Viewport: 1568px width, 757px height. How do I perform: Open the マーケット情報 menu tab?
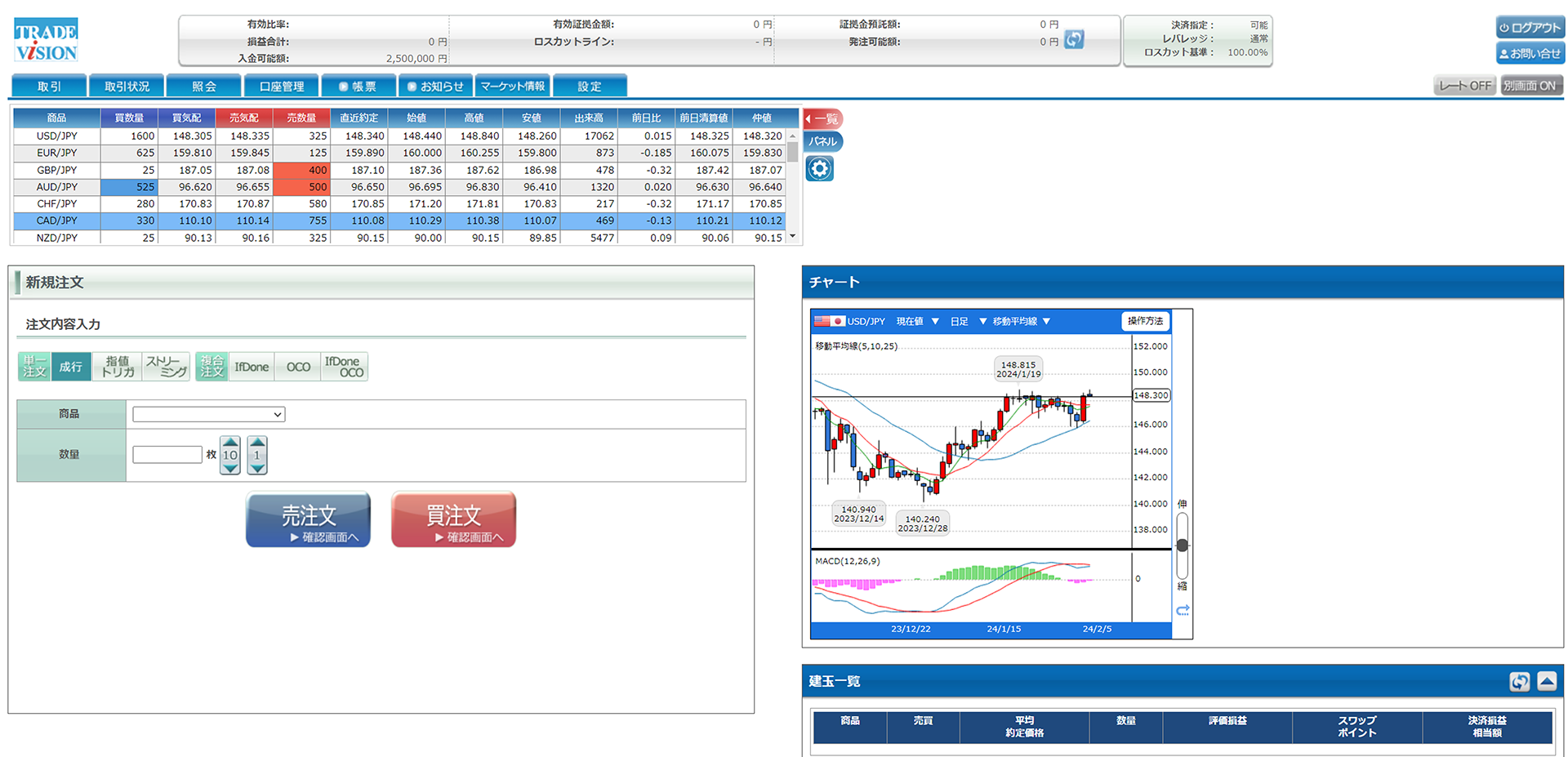point(513,86)
